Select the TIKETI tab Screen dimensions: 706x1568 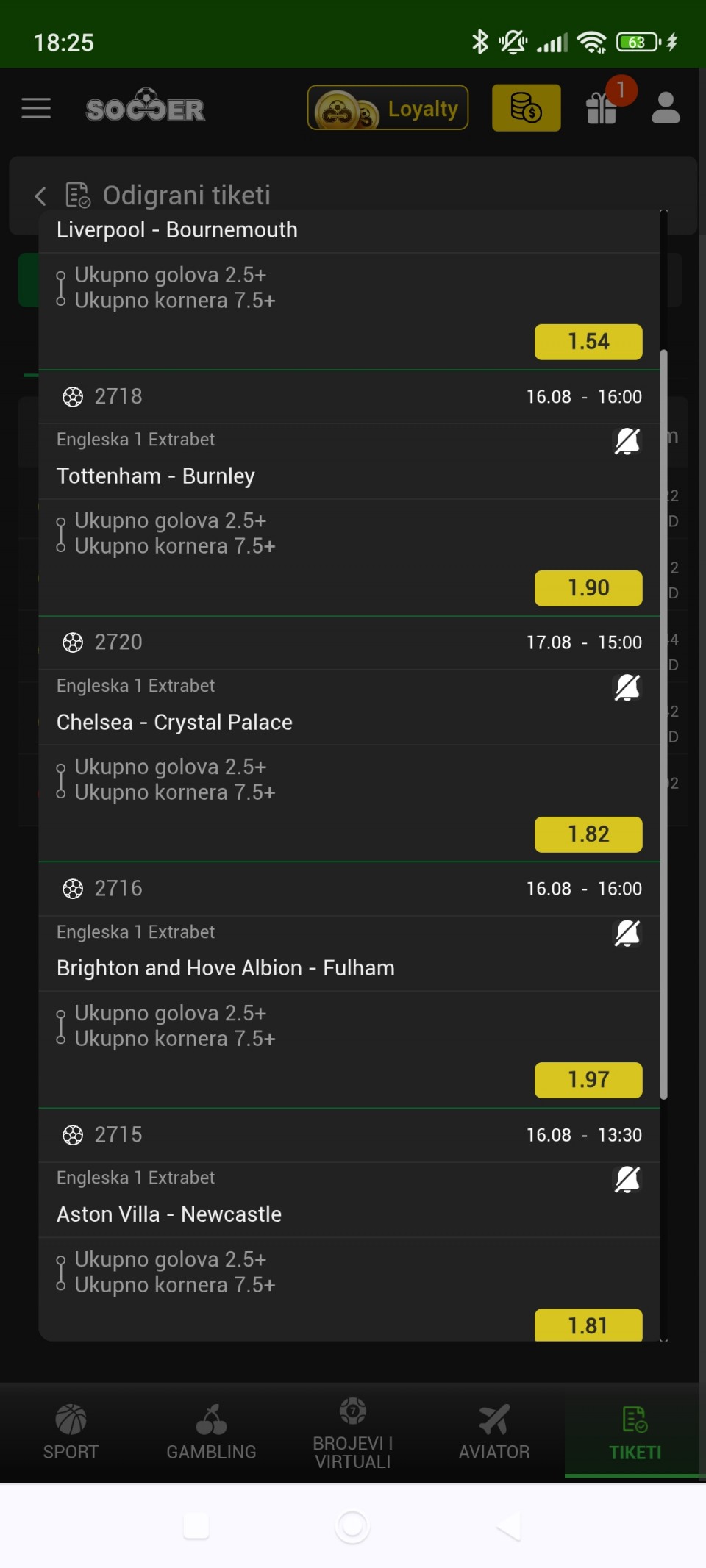coord(635,1433)
